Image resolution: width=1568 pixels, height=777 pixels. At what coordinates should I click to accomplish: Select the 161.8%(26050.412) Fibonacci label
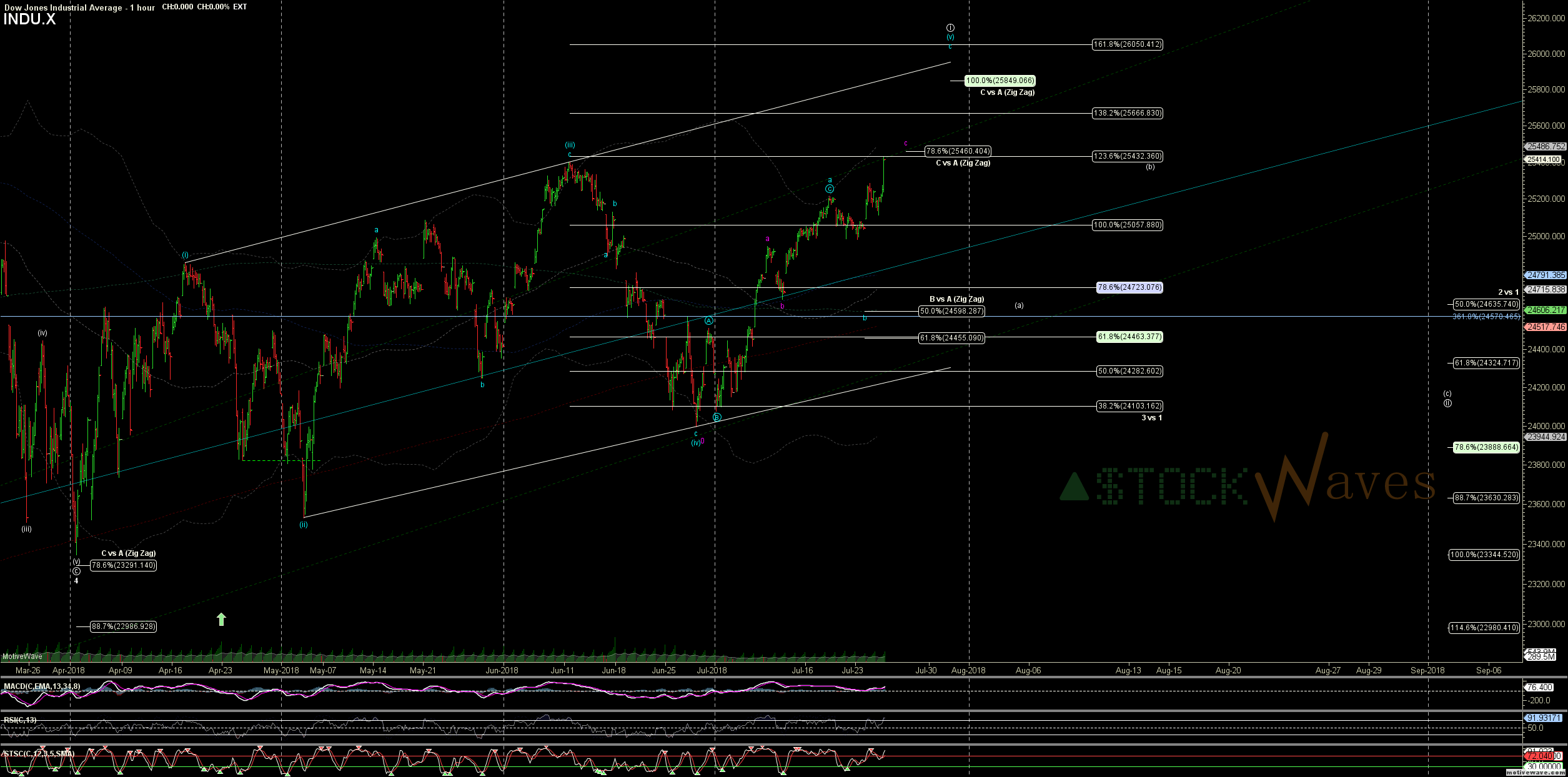[x=1128, y=44]
